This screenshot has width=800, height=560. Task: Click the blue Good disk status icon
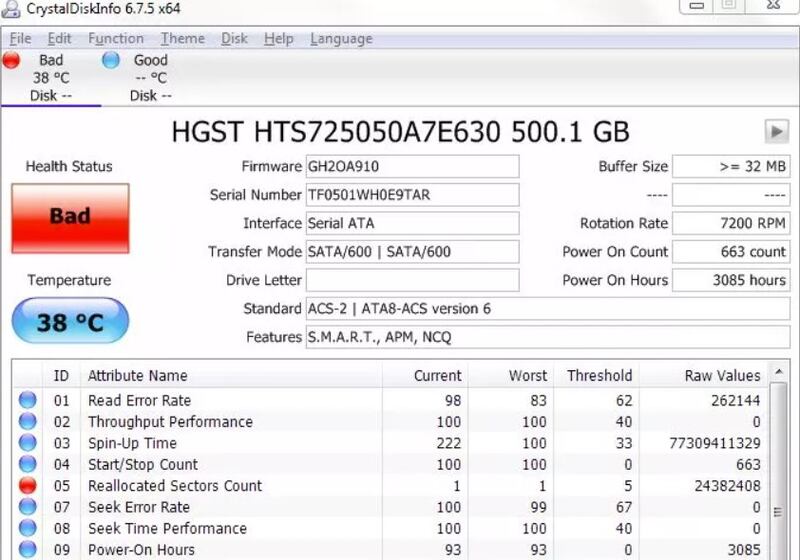point(111,60)
